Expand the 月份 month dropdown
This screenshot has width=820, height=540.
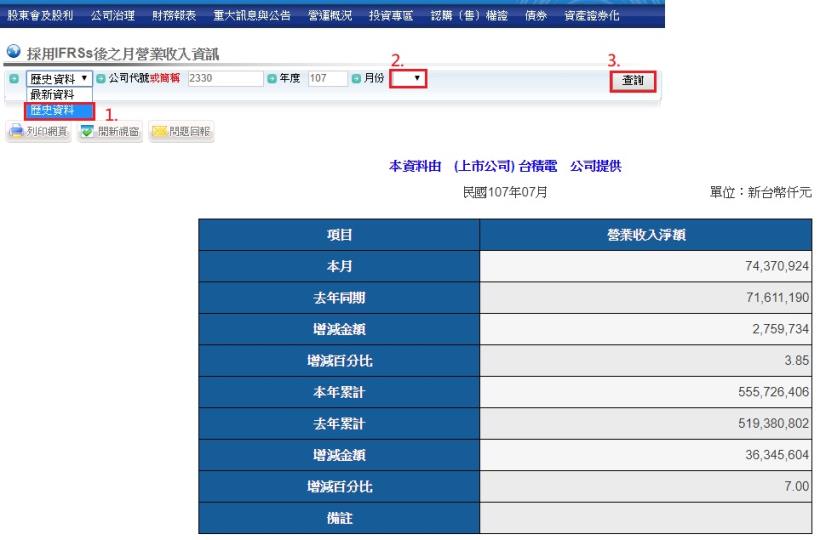point(409,77)
